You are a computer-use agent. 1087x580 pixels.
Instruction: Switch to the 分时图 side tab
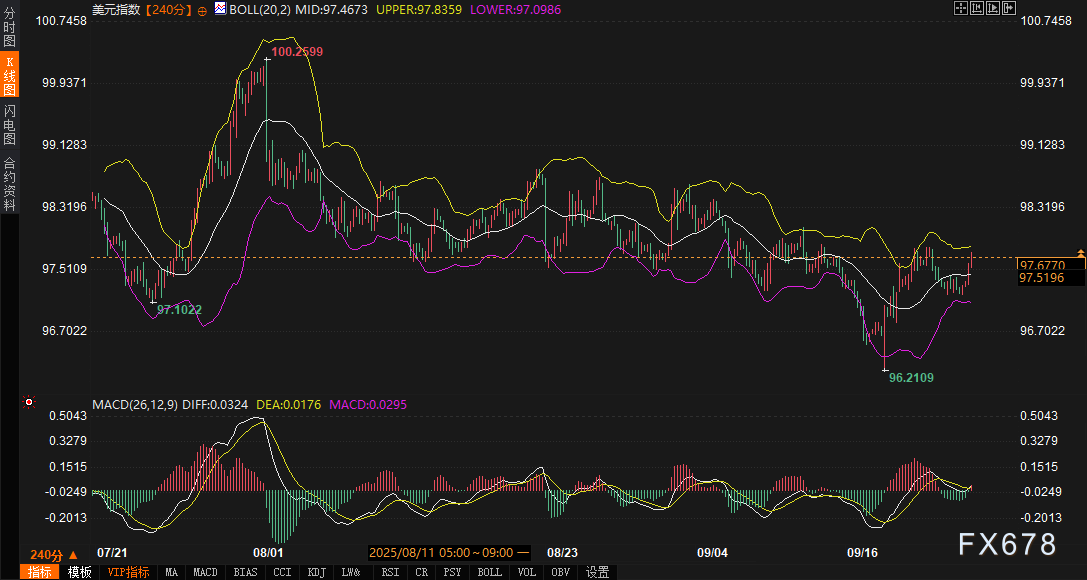[9, 30]
